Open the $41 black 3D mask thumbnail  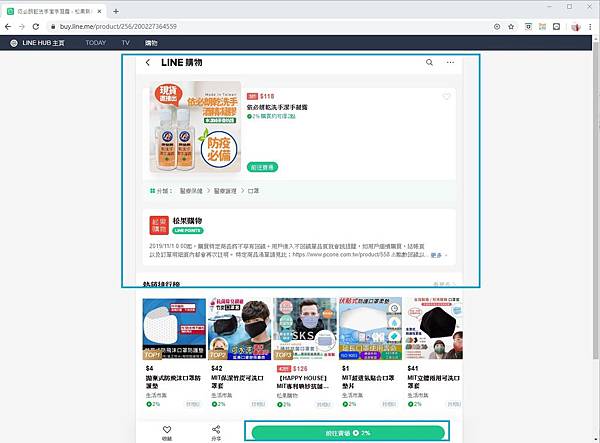(x=434, y=329)
